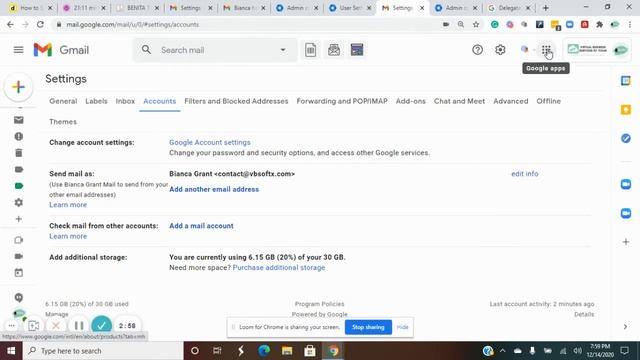Open the Google apps grid

546,50
